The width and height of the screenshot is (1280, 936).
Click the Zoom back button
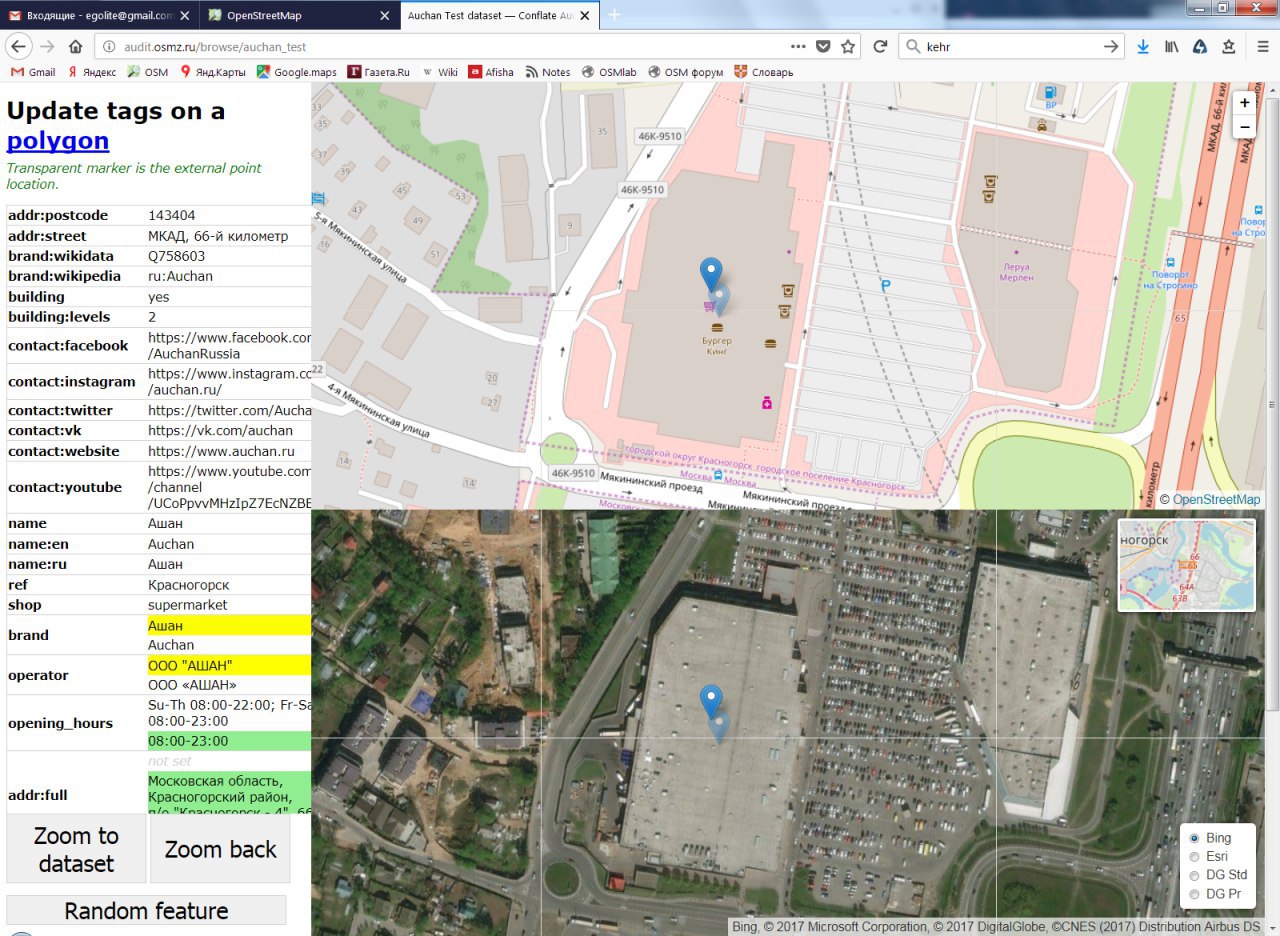pyautogui.click(x=220, y=849)
